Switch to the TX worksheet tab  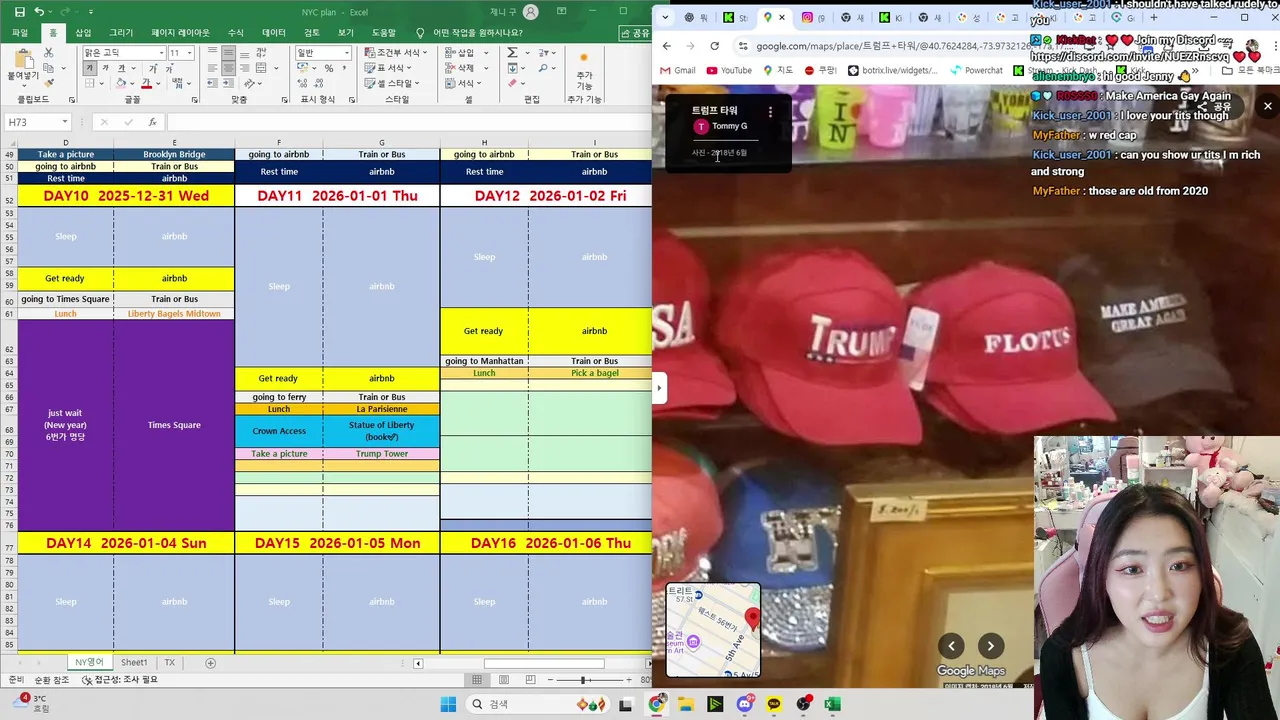click(x=169, y=662)
